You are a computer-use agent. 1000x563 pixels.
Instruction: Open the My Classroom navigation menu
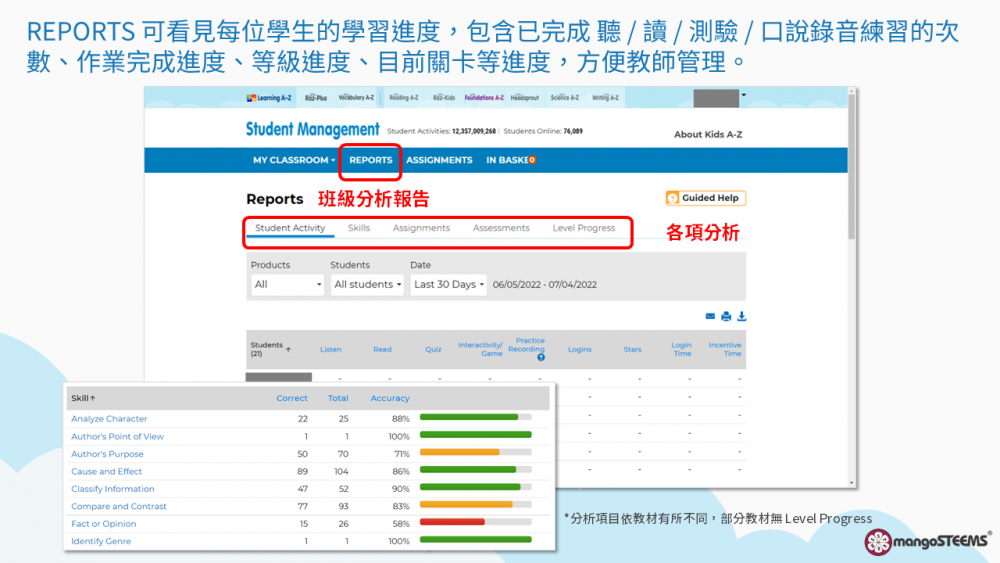click(293, 160)
